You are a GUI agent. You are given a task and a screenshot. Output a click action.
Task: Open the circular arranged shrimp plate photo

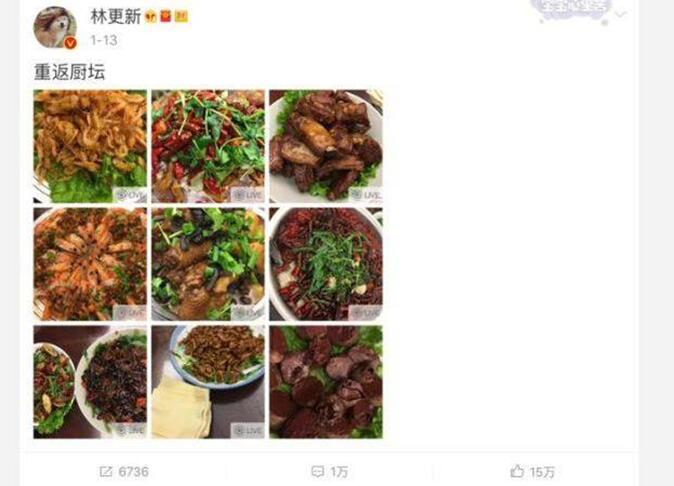point(90,264)
